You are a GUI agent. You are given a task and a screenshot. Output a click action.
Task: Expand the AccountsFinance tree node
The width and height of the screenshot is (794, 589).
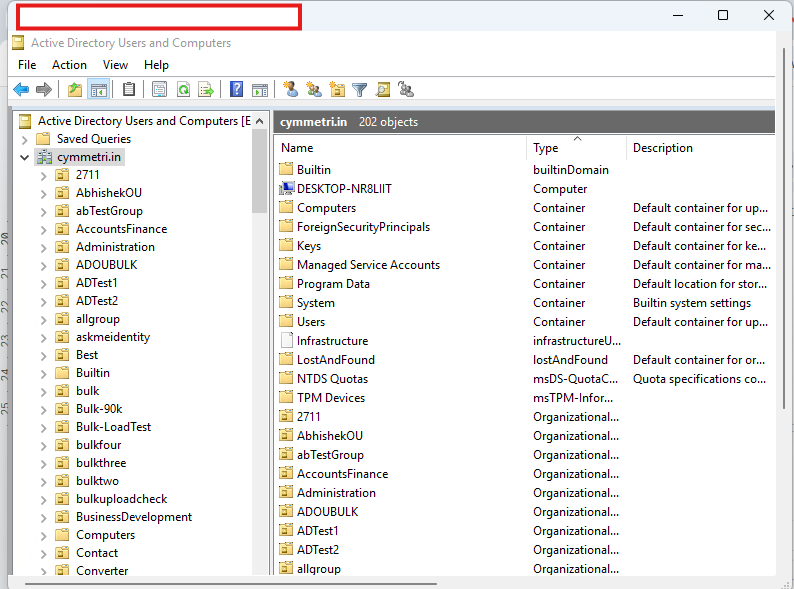click(44, 229)
